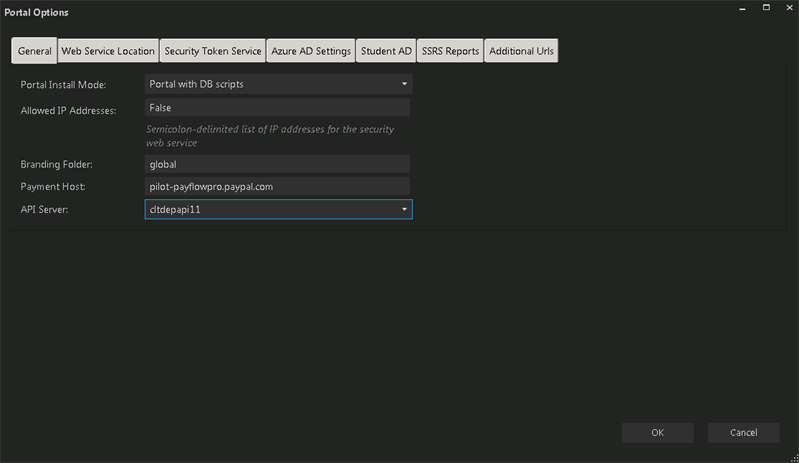Screen dimensions: 799x463
Task: Click into the Payment Host field
Action: click(x=278, y=186)
